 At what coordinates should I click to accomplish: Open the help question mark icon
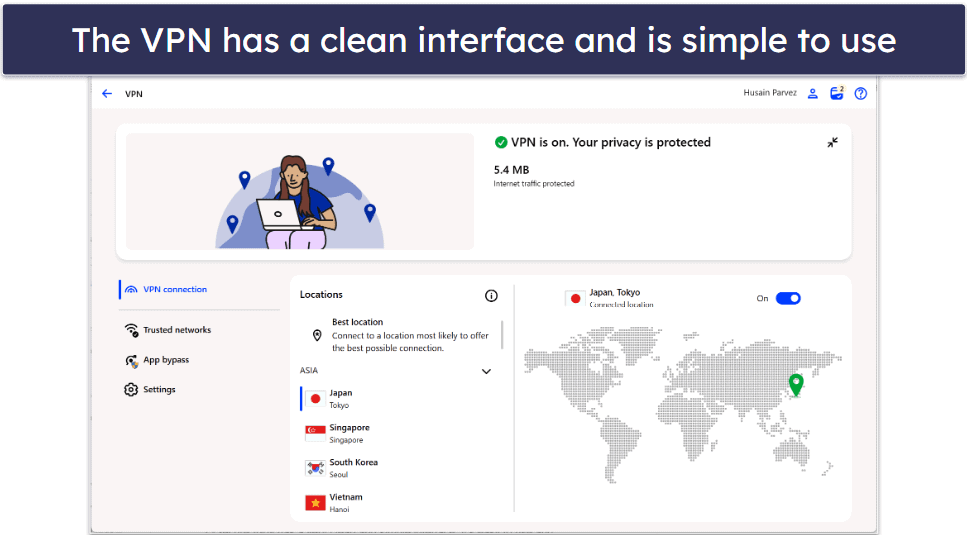point(861,94)
